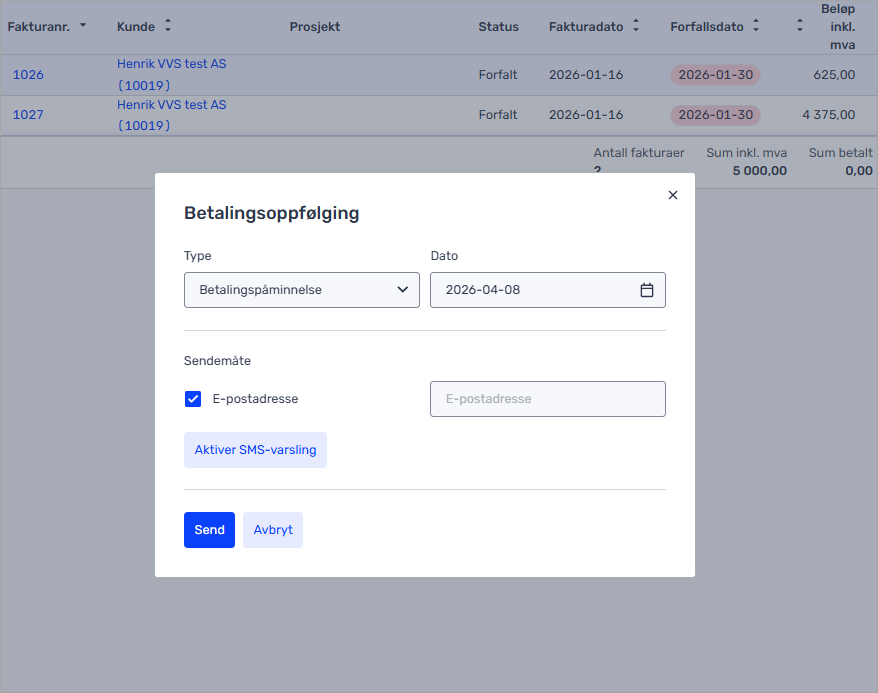Activate SMS notification via Aktiver SMS-varsling
Viewport: 878px width, 693px height.
pyautogui.click(x=255, y=450)
